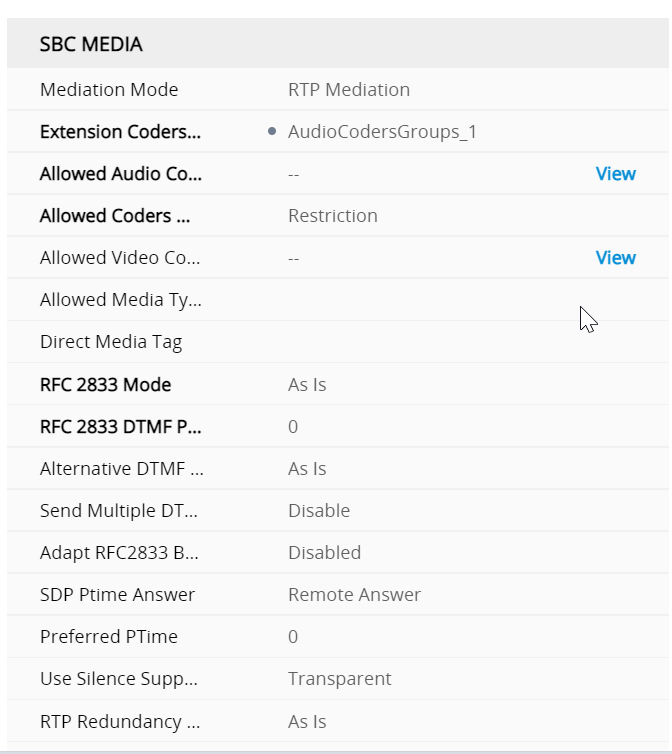Viewport: 672px width, 754px height.
Task: Select the Mediation Mode label
Action: click(109, 90)
